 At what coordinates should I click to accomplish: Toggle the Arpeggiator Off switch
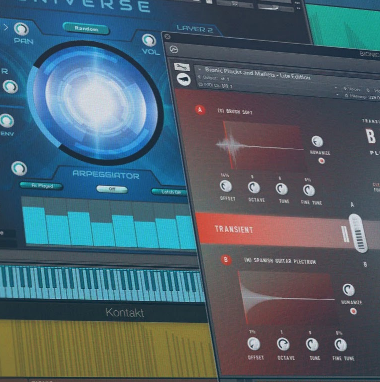(x=112, y=189)
